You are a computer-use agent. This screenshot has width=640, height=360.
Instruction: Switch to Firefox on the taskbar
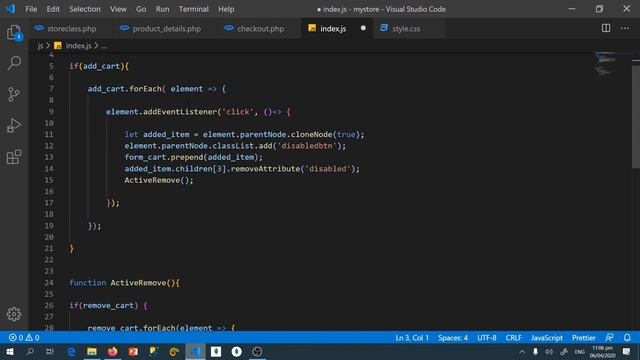click(x=112, y=351)
